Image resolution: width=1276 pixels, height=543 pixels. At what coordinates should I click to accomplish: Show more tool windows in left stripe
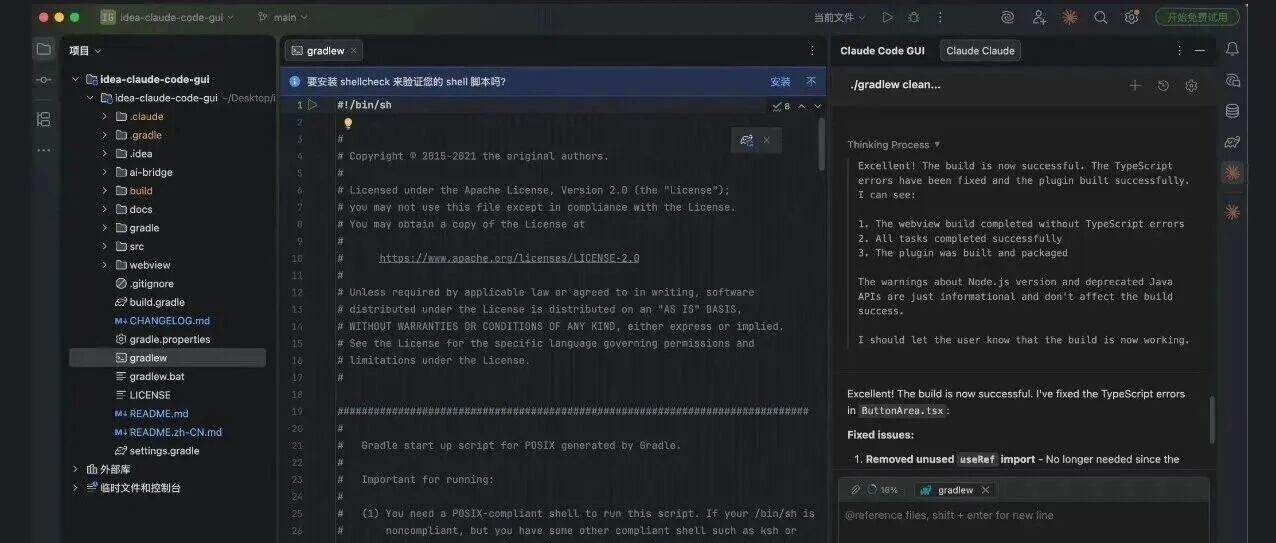coord(43,150)
